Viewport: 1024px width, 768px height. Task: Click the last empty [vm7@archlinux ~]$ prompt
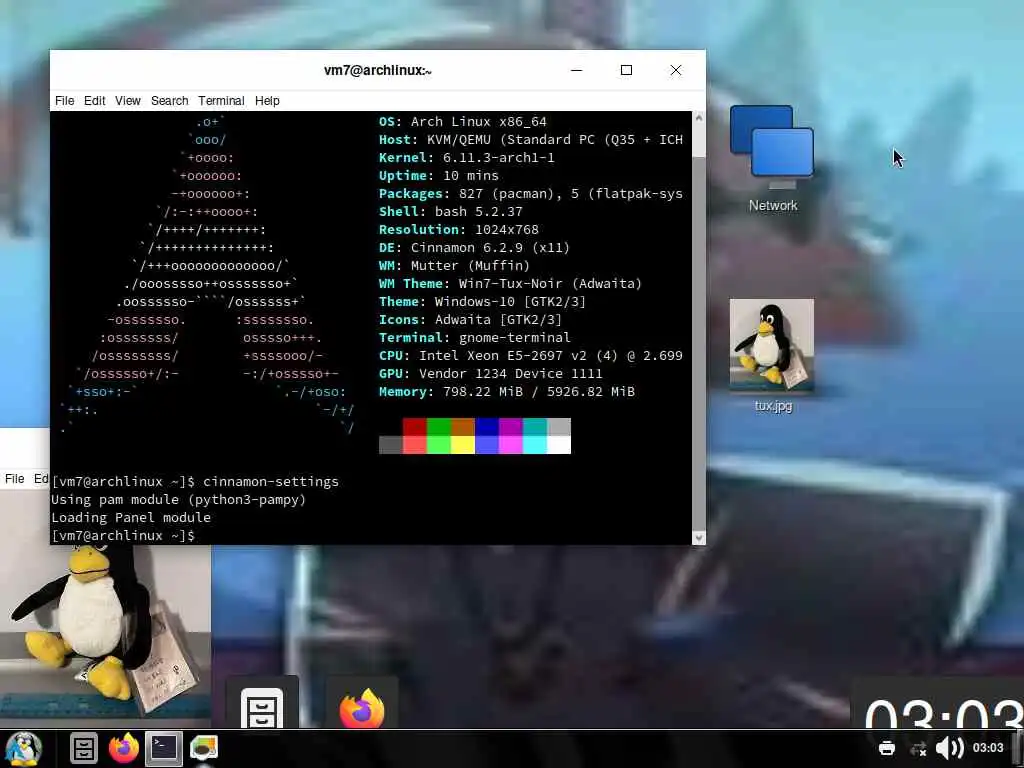click(x=123, y=536)
